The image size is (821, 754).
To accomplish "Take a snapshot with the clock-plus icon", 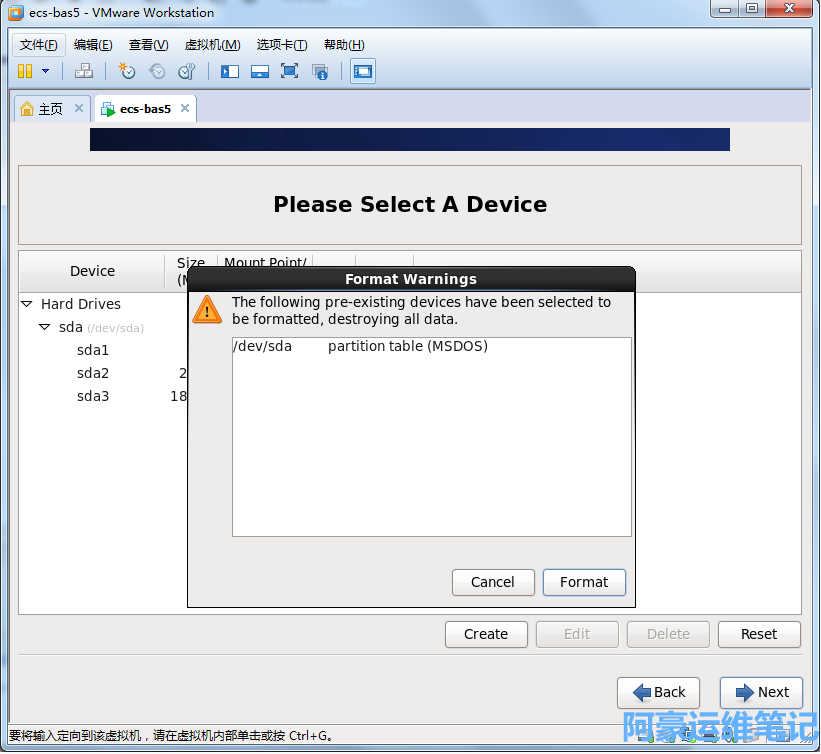I will coord(127,71).
